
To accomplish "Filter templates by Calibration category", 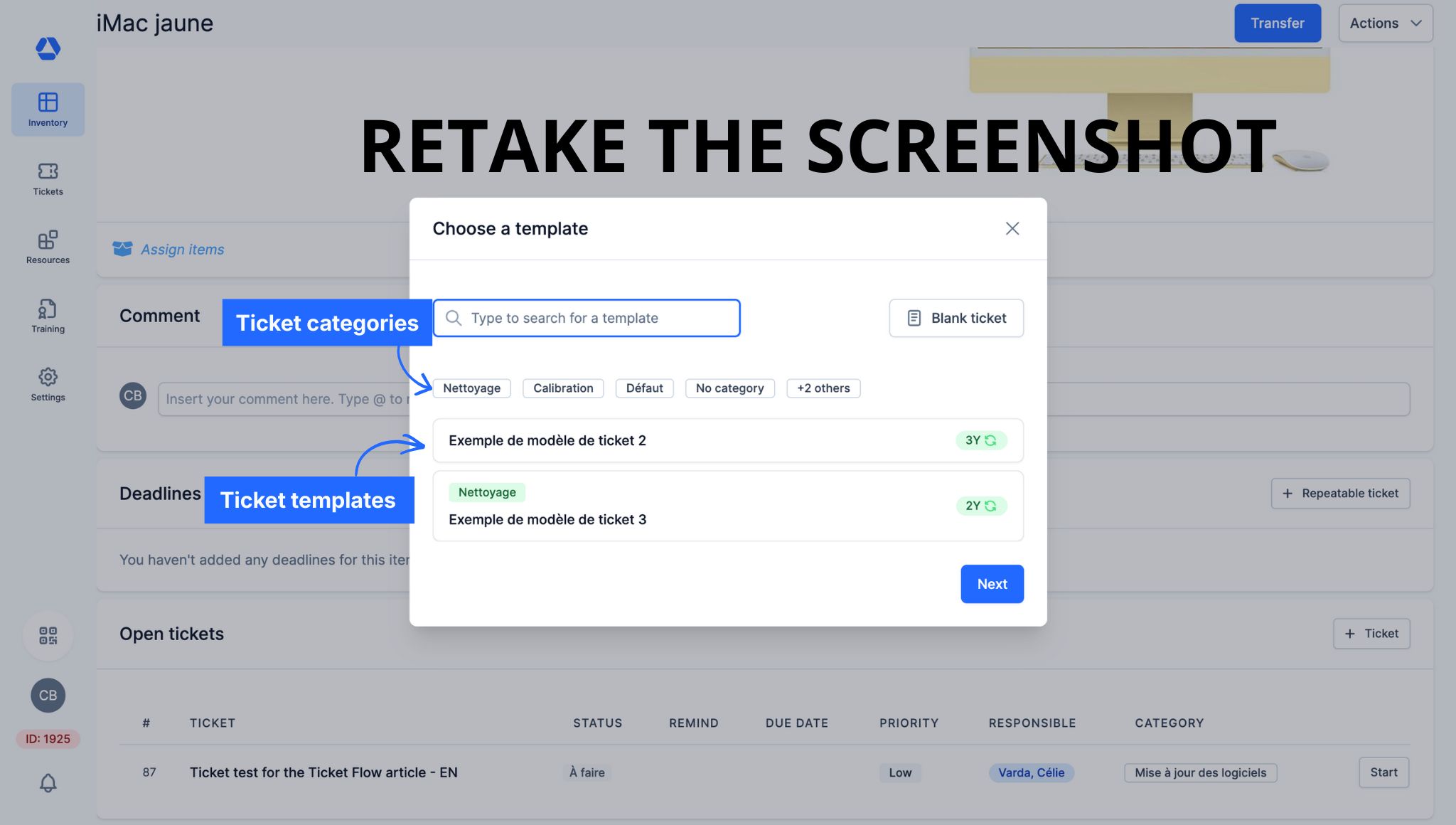I will [x=562, y=388].
